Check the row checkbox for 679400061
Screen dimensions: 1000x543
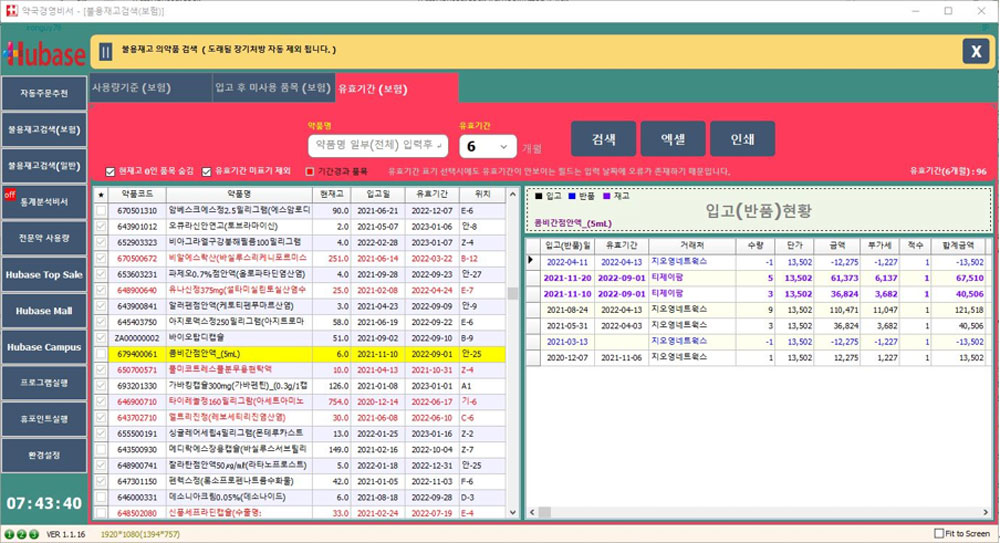[x=101, y=354]
